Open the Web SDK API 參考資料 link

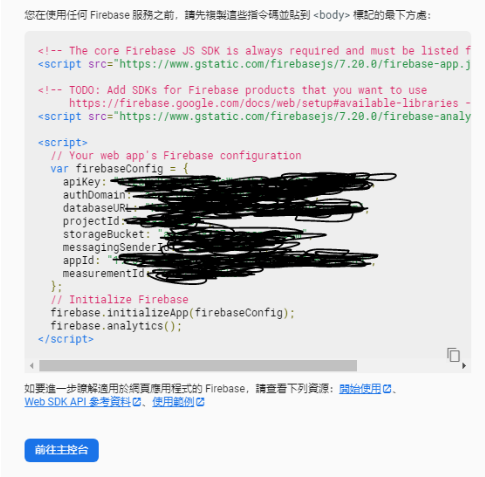[77, 402]
